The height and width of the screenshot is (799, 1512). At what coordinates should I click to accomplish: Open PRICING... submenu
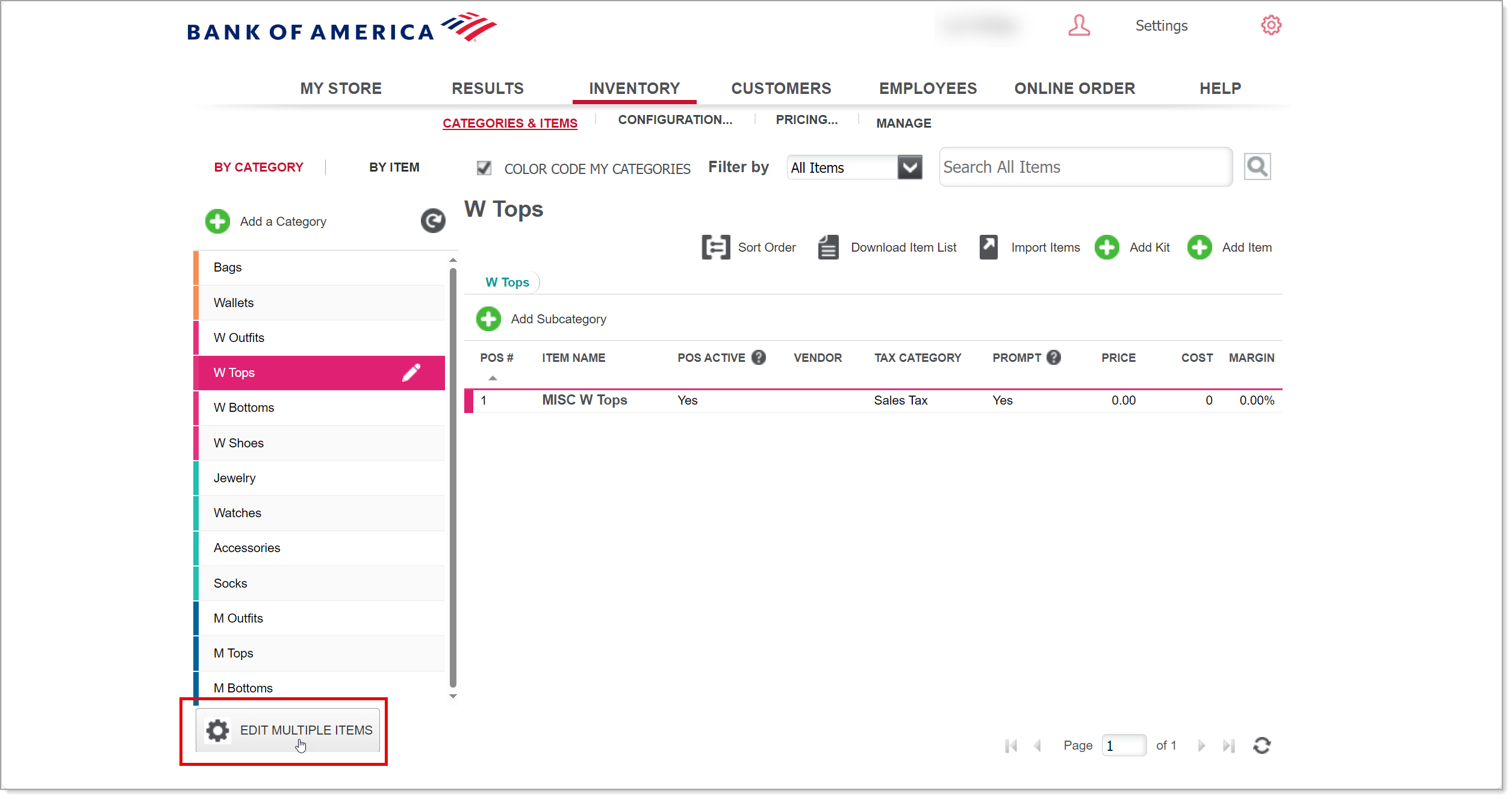pos(806,120)
